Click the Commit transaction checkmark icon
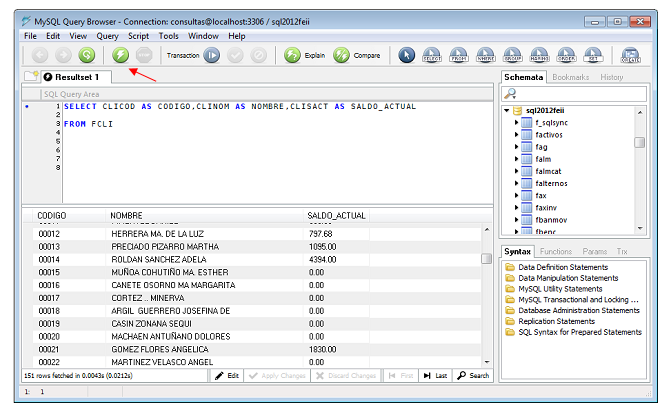The image size is (671, 412). tap(235, 55)
